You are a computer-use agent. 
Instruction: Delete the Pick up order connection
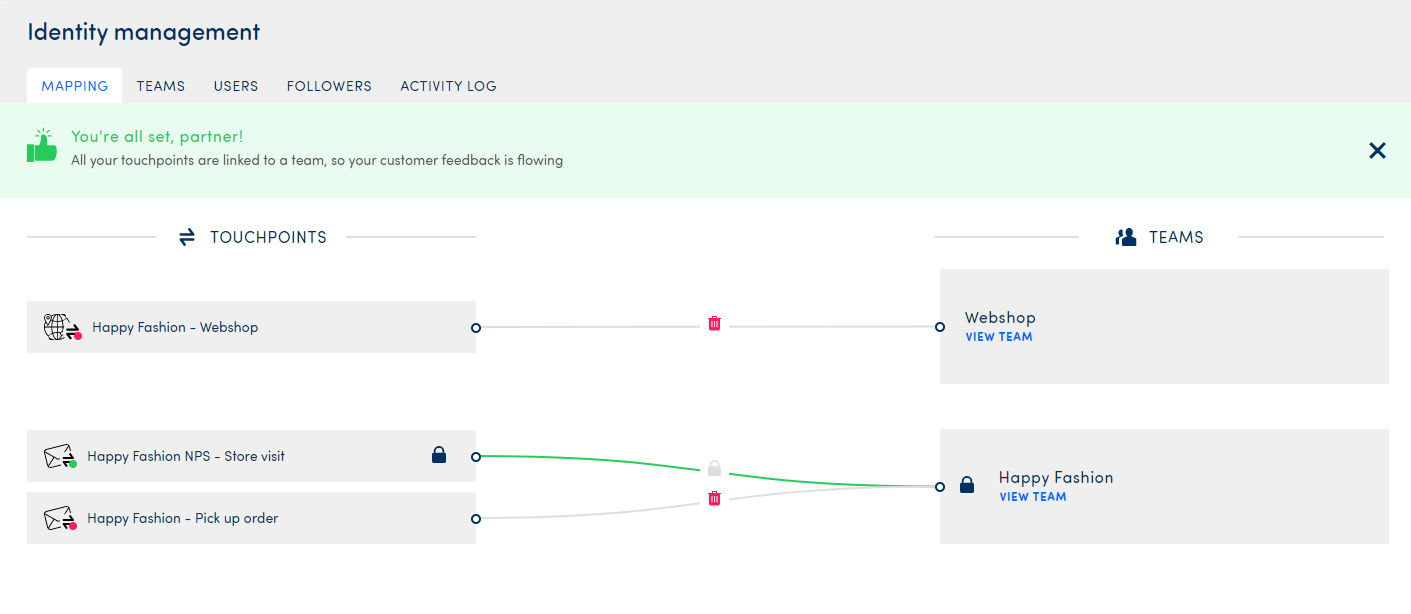tap(714, 498)
